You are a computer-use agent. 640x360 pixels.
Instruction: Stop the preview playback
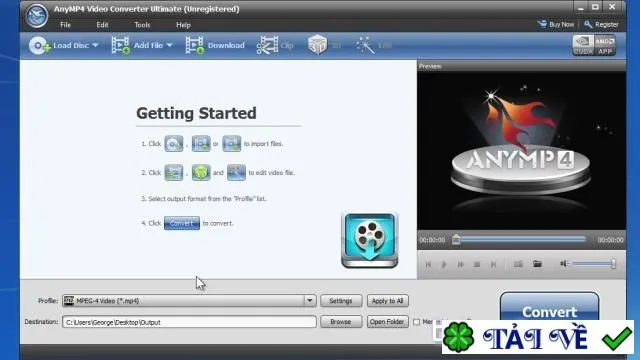coord(477,264)
